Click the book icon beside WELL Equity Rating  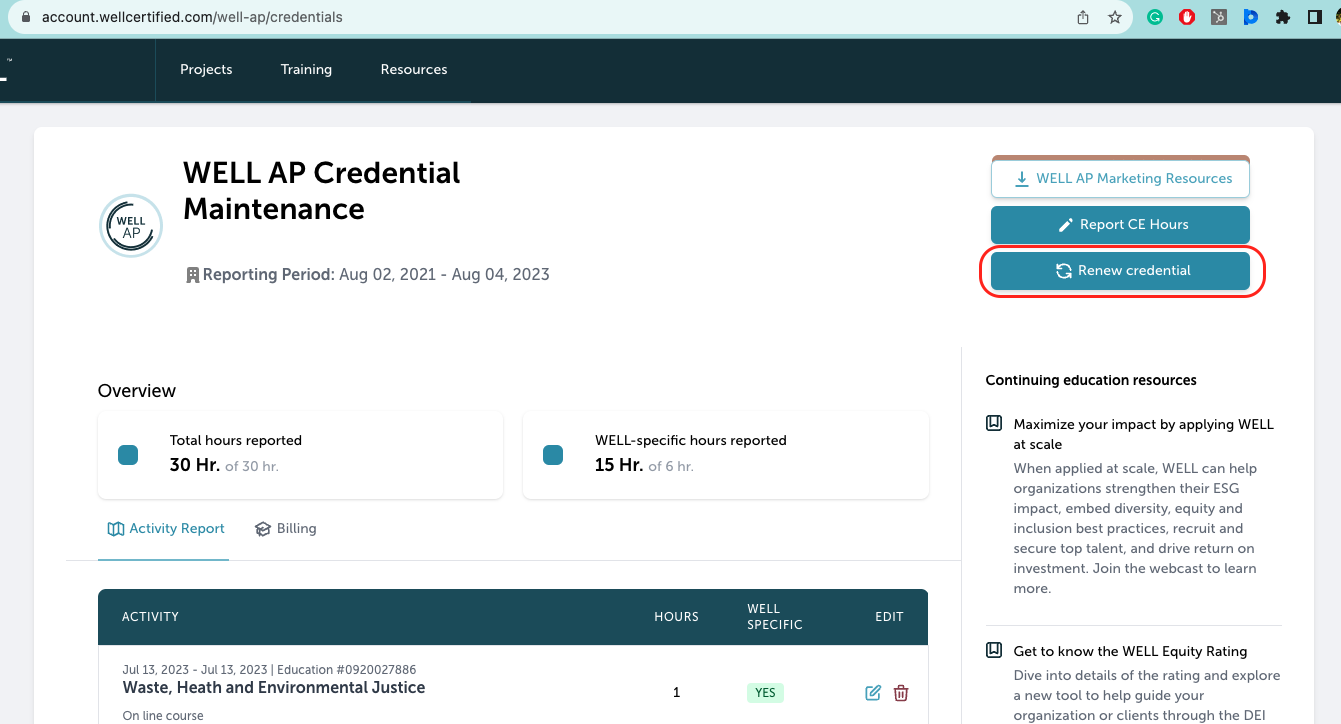pos(994,651)
